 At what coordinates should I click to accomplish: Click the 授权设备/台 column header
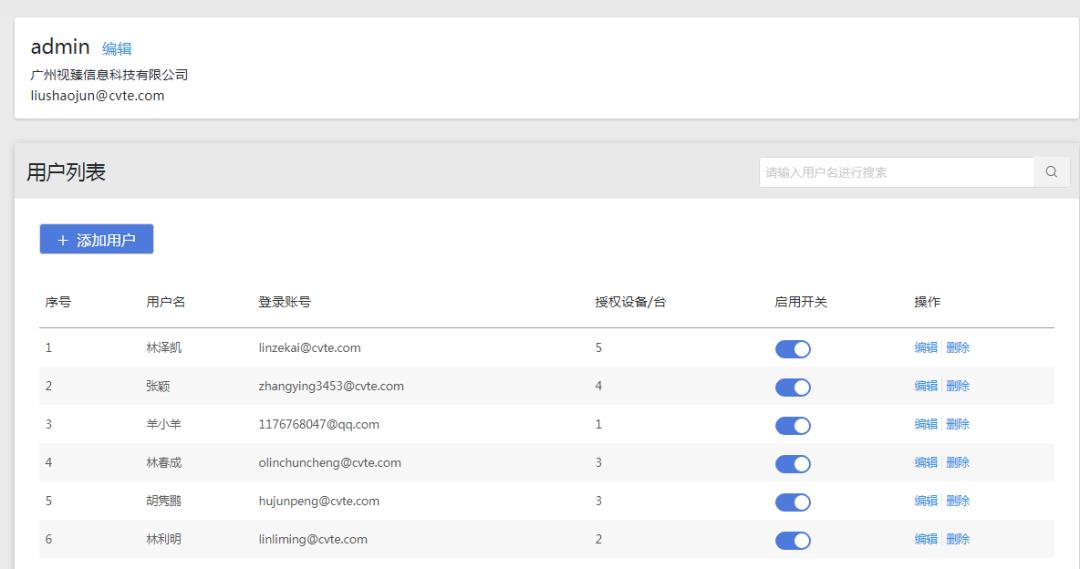[630, 303]
